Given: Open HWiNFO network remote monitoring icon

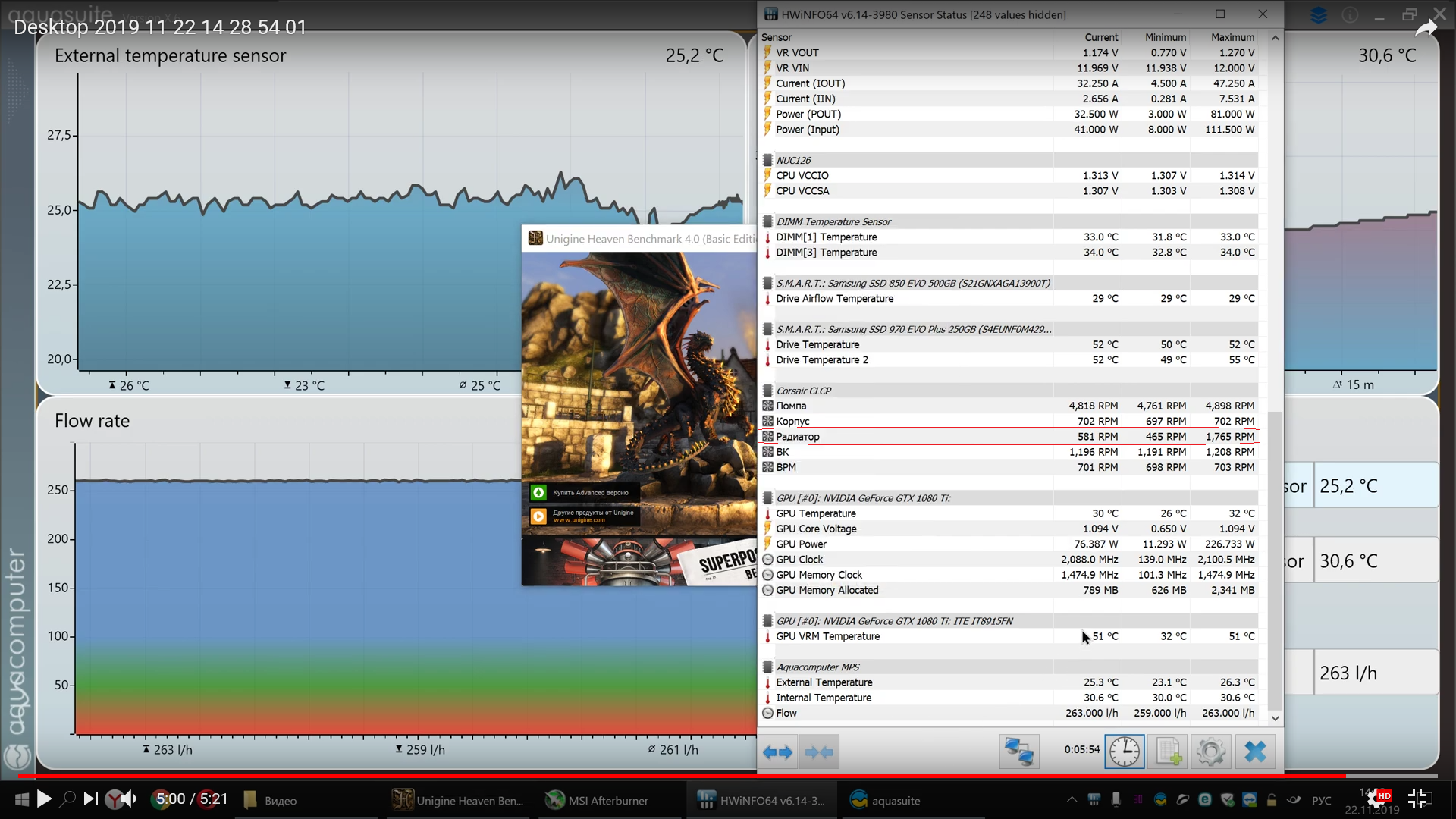Looking at the screenshot, I should [1018, 752].
